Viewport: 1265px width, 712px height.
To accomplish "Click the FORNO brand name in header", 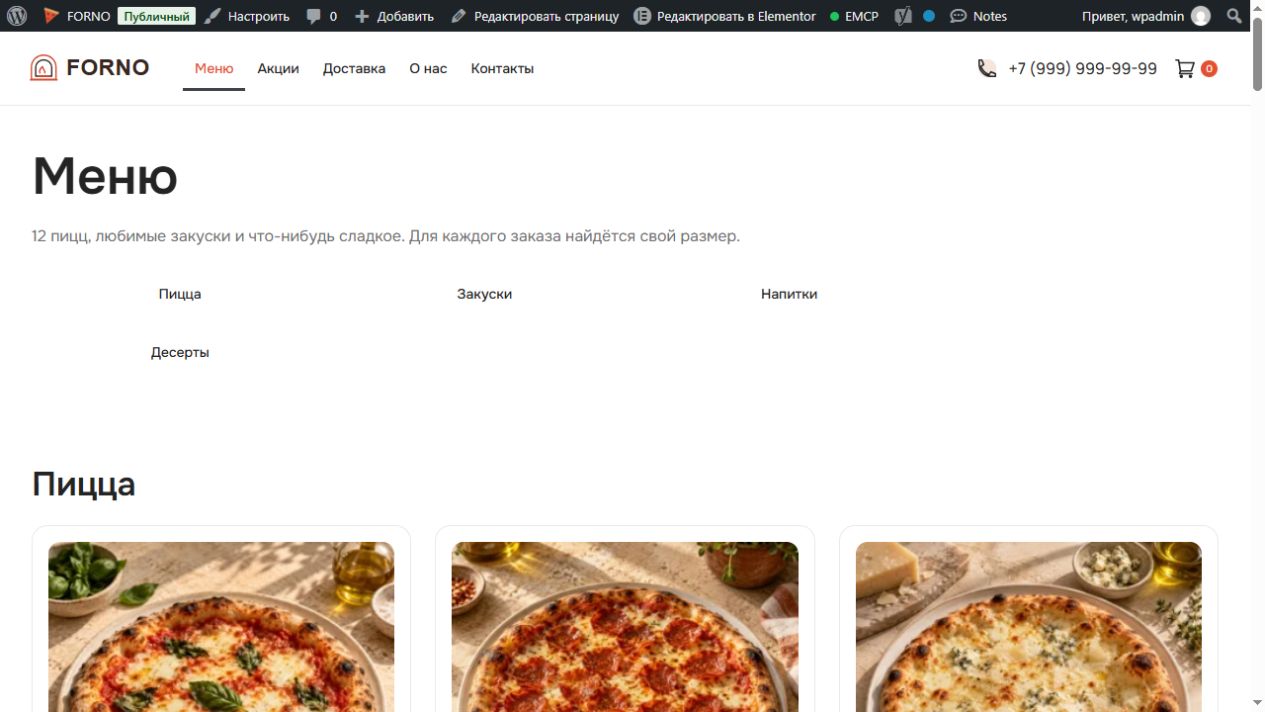I will (x=108, y=68).
